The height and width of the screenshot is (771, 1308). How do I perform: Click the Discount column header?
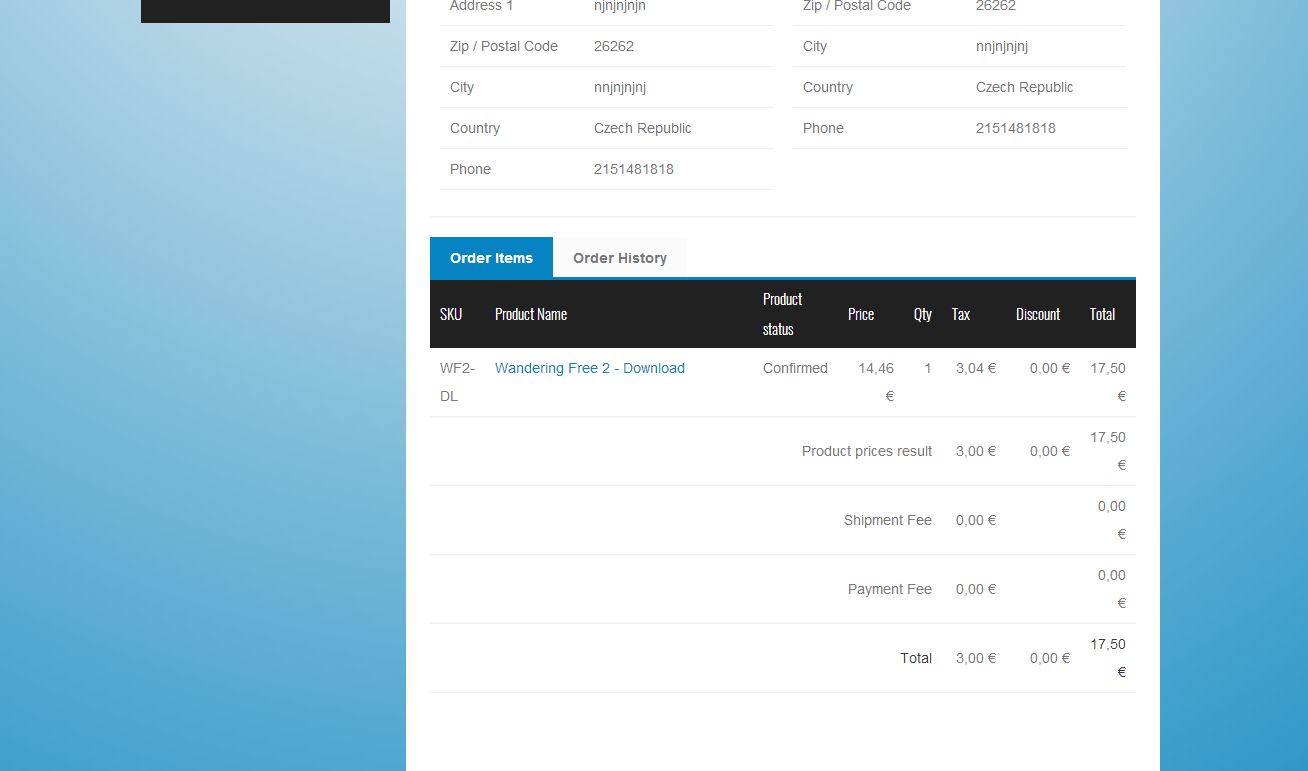[x=1037, y=314]
